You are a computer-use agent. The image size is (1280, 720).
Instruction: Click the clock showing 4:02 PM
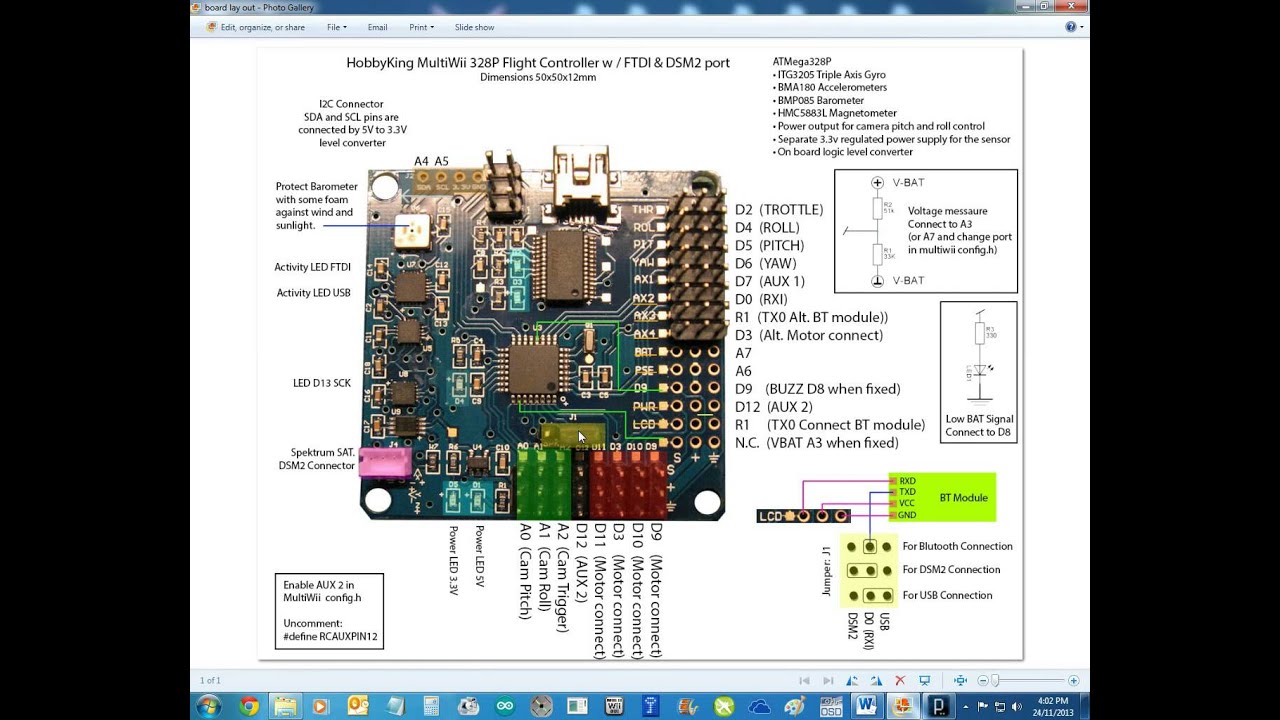click(x=1053, y=706)
